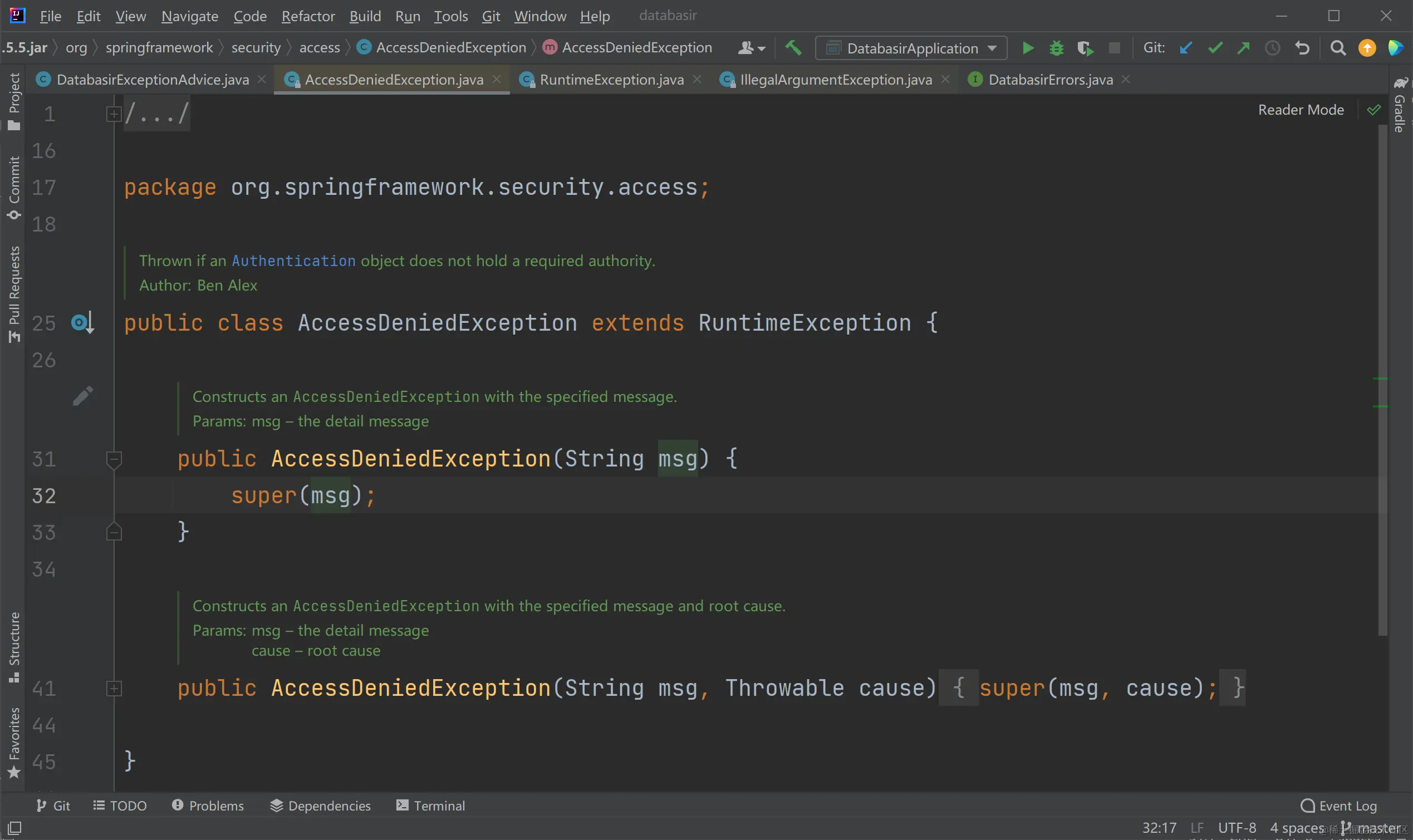Switch to the RuntimeException.java tab
Screen dimensions: 1413x840
611,80
